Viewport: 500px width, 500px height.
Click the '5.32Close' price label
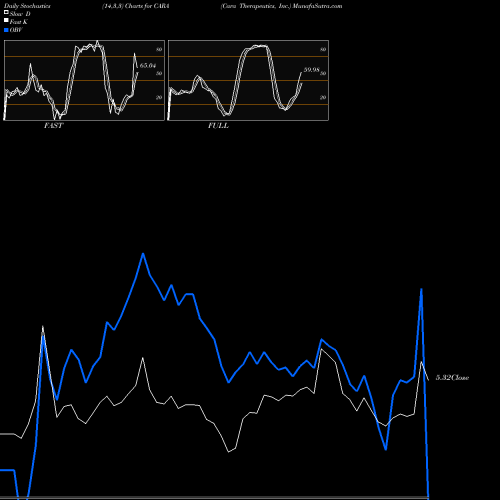[452, 378]
